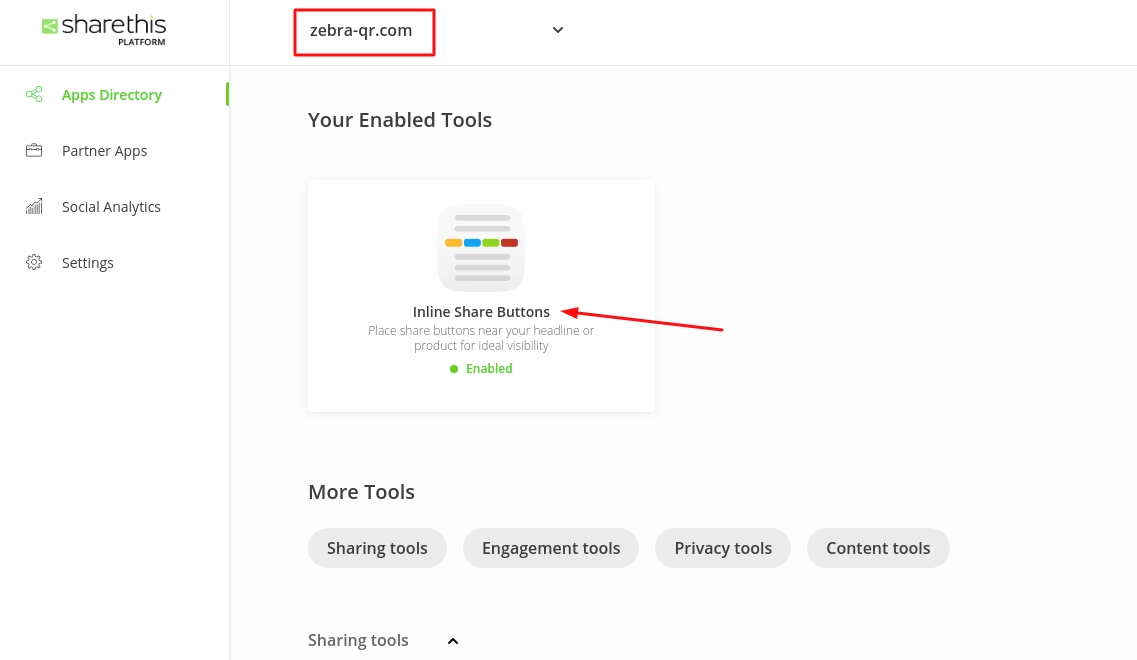This screenshot has width=1137, height=660.
Task: Open Social Analytics from sidebar
Action: point(111,207)
